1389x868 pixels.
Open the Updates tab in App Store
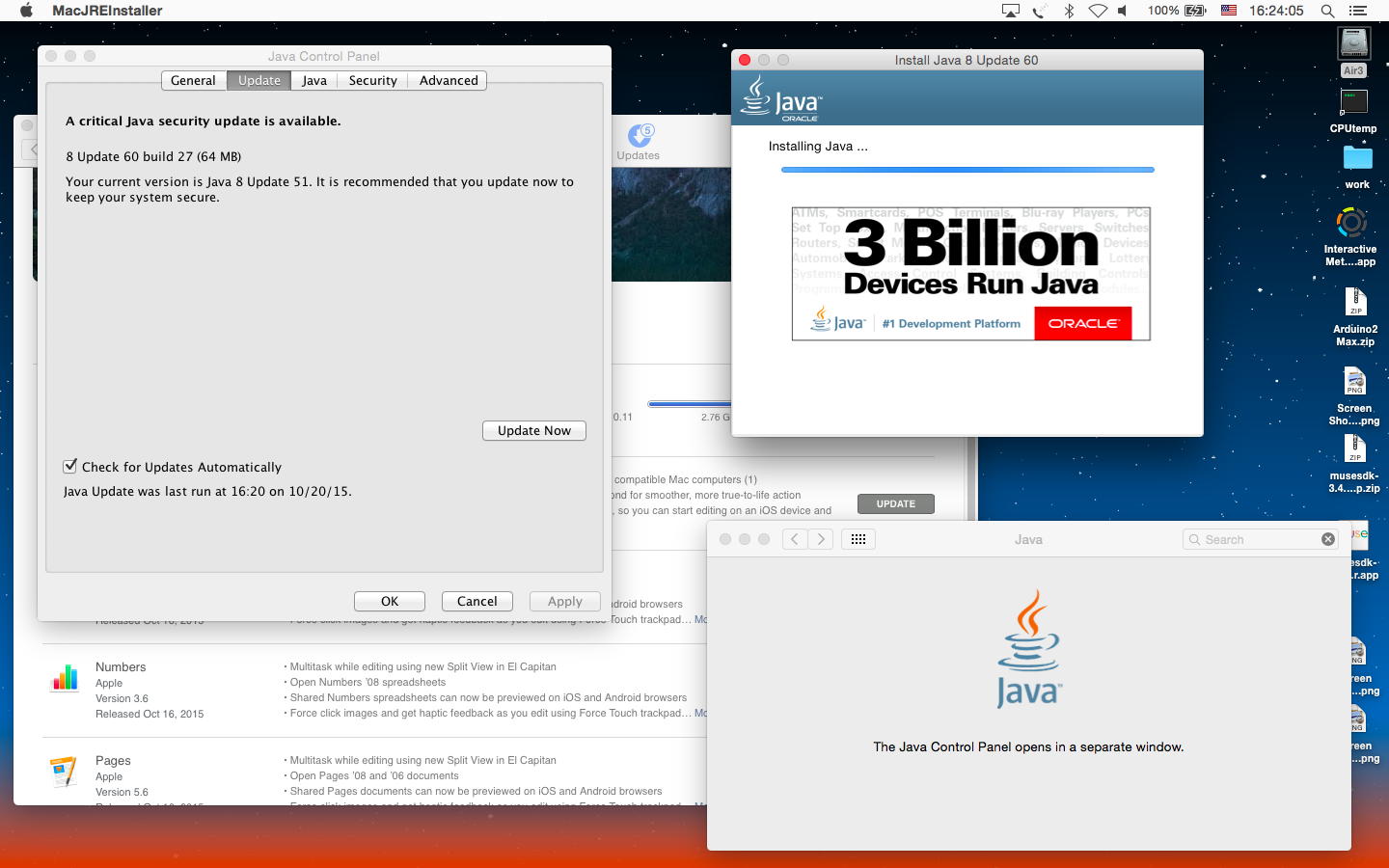pyautogui.click(x=639, y=141)
